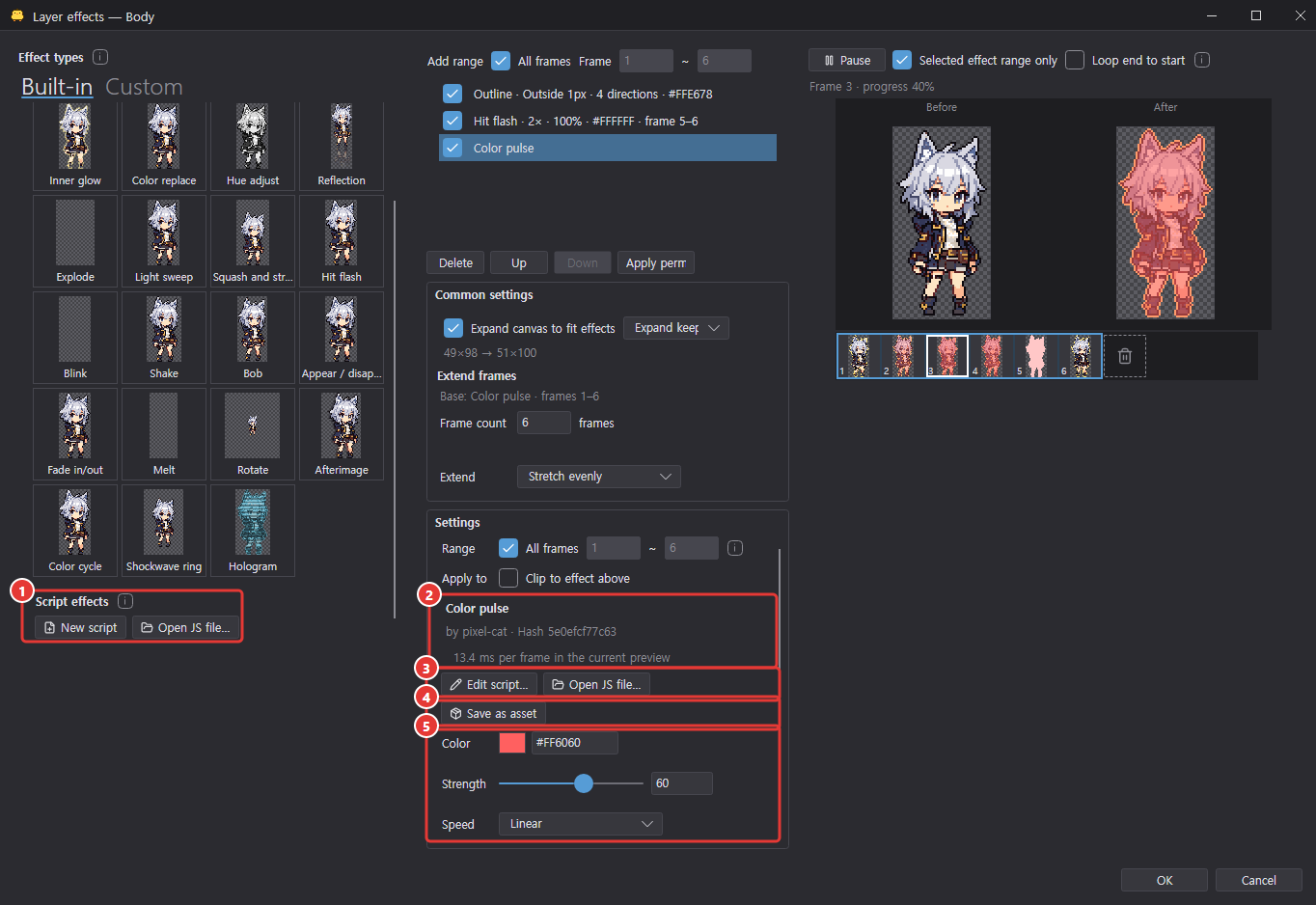Pick the Hue adjust effect
This screenshot has height=905, width=1316.
pyautogui.click(x=253, y=146)
